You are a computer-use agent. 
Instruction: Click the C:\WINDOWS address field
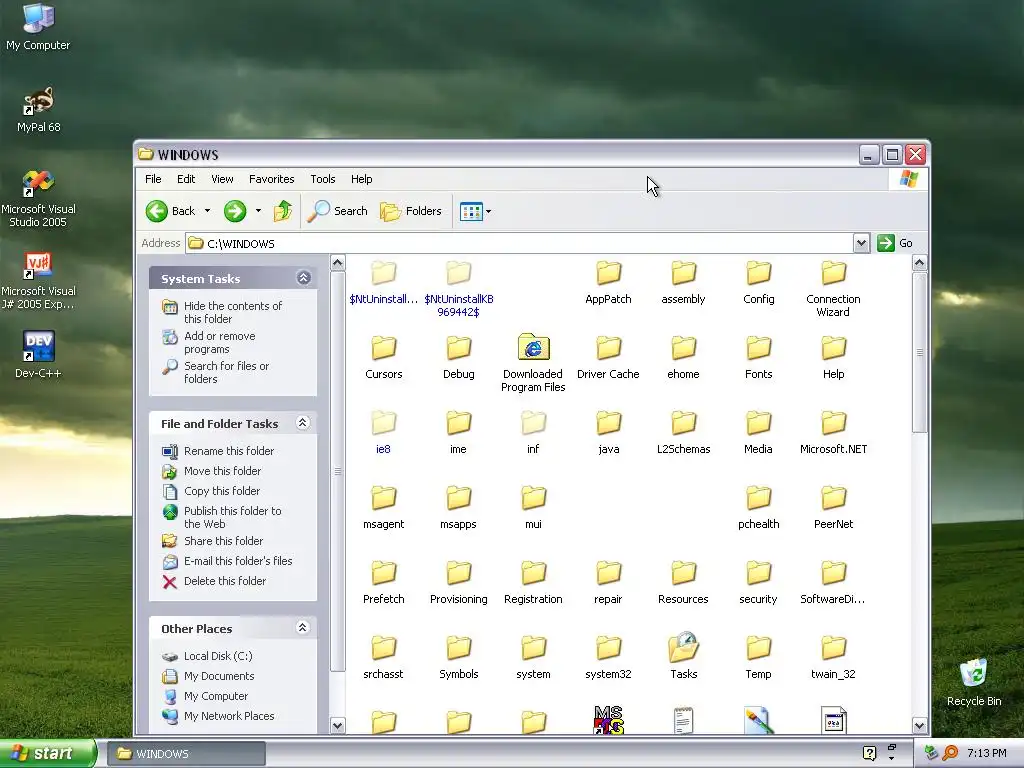(519, 243)
